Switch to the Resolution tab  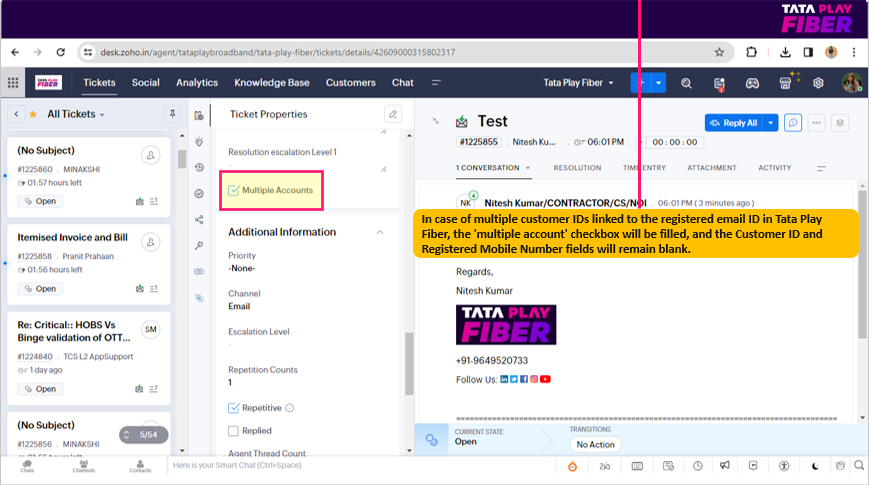click(x=577, y=168)
